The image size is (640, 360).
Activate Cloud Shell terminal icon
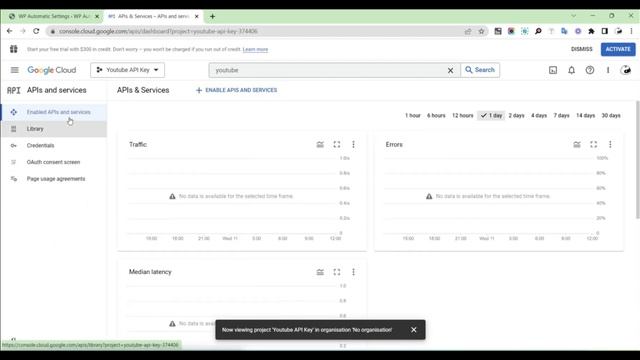553,70
